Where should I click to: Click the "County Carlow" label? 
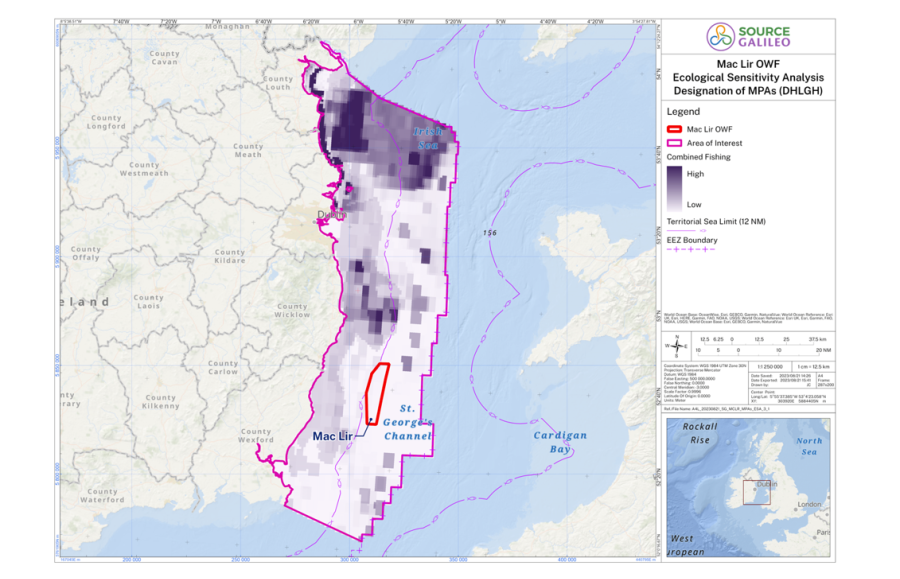[x=223, y=367]
